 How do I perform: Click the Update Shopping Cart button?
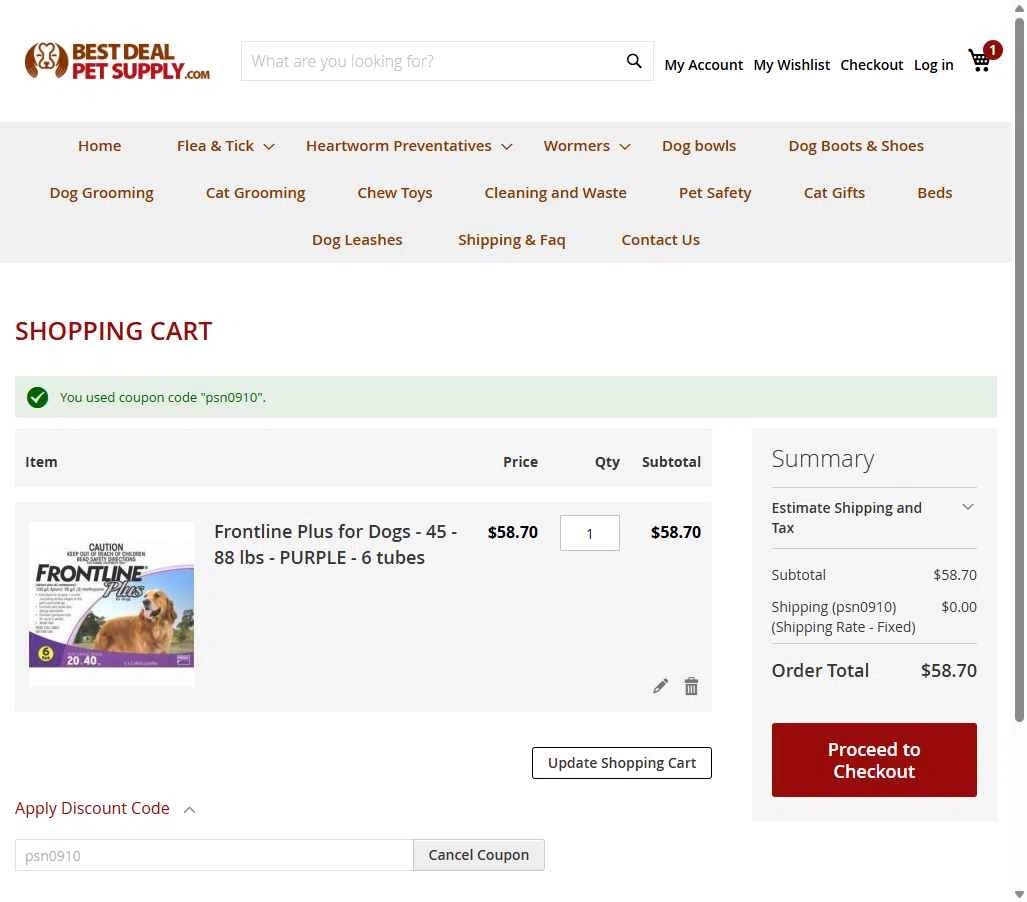(x=622, y=763)
